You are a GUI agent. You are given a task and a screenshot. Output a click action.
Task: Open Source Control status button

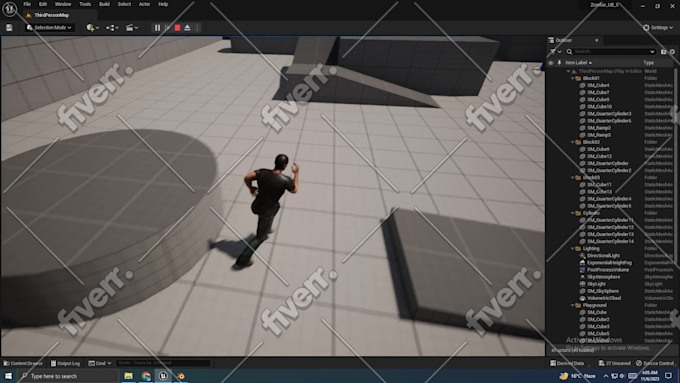[655, 363]
